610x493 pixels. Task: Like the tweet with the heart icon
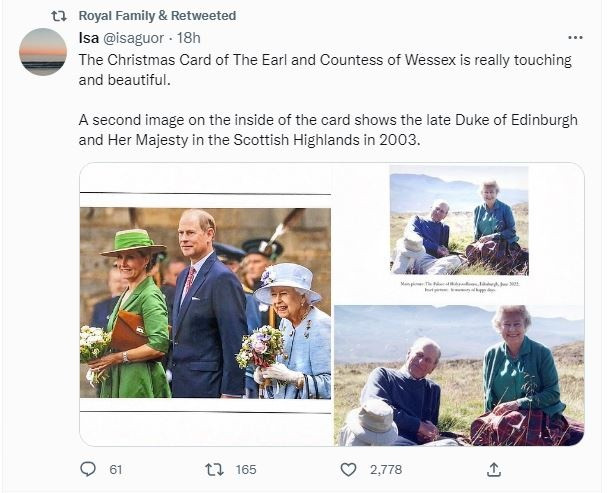[x=348, y=469]
